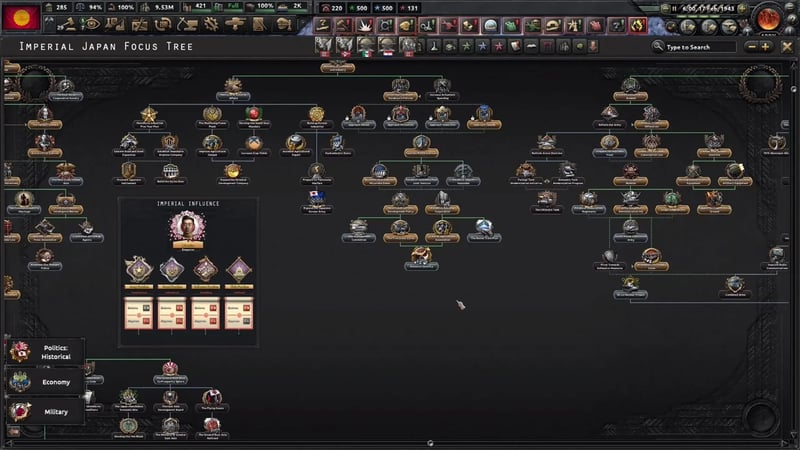
Task: Toggle the red star focus filter
Action: 498,46
